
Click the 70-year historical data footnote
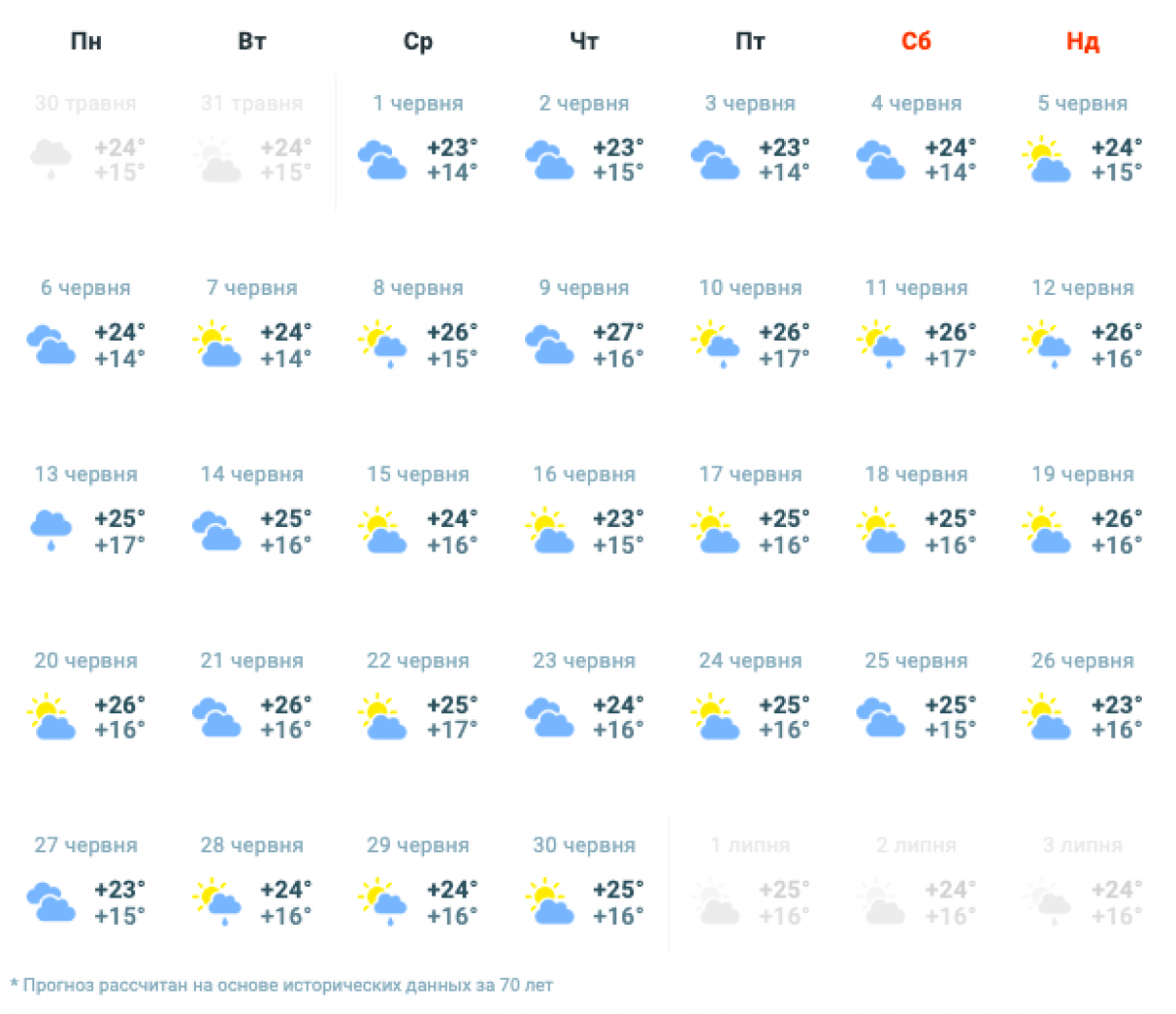[281, 985]
